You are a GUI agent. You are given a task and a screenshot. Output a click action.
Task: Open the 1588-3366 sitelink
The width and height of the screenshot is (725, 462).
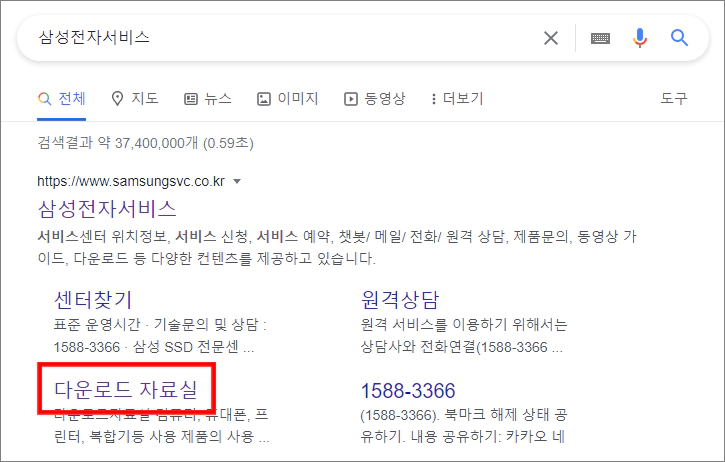pyautogui.click(x=408, y=391)
